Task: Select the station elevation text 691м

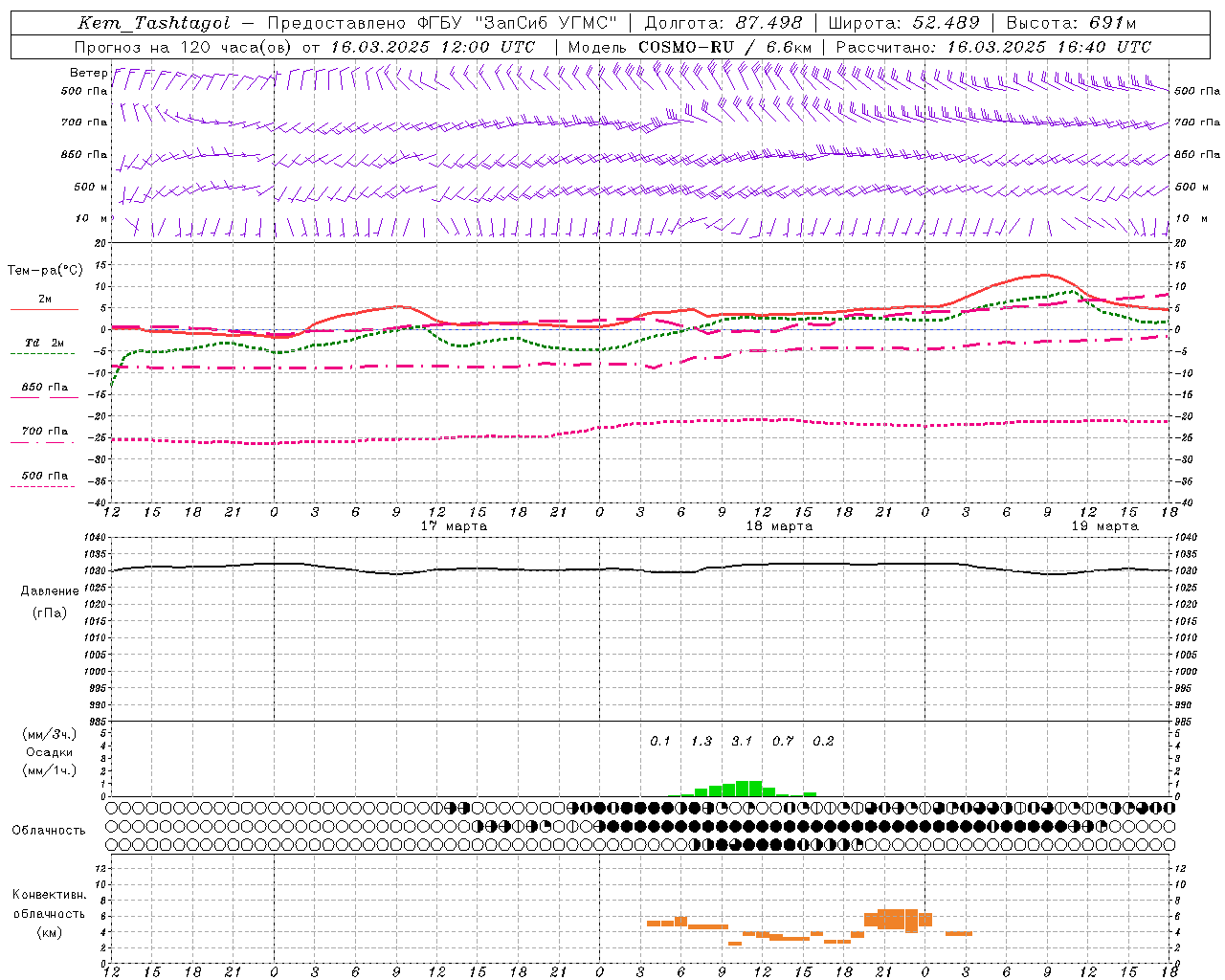Action: click(1112, 23)
